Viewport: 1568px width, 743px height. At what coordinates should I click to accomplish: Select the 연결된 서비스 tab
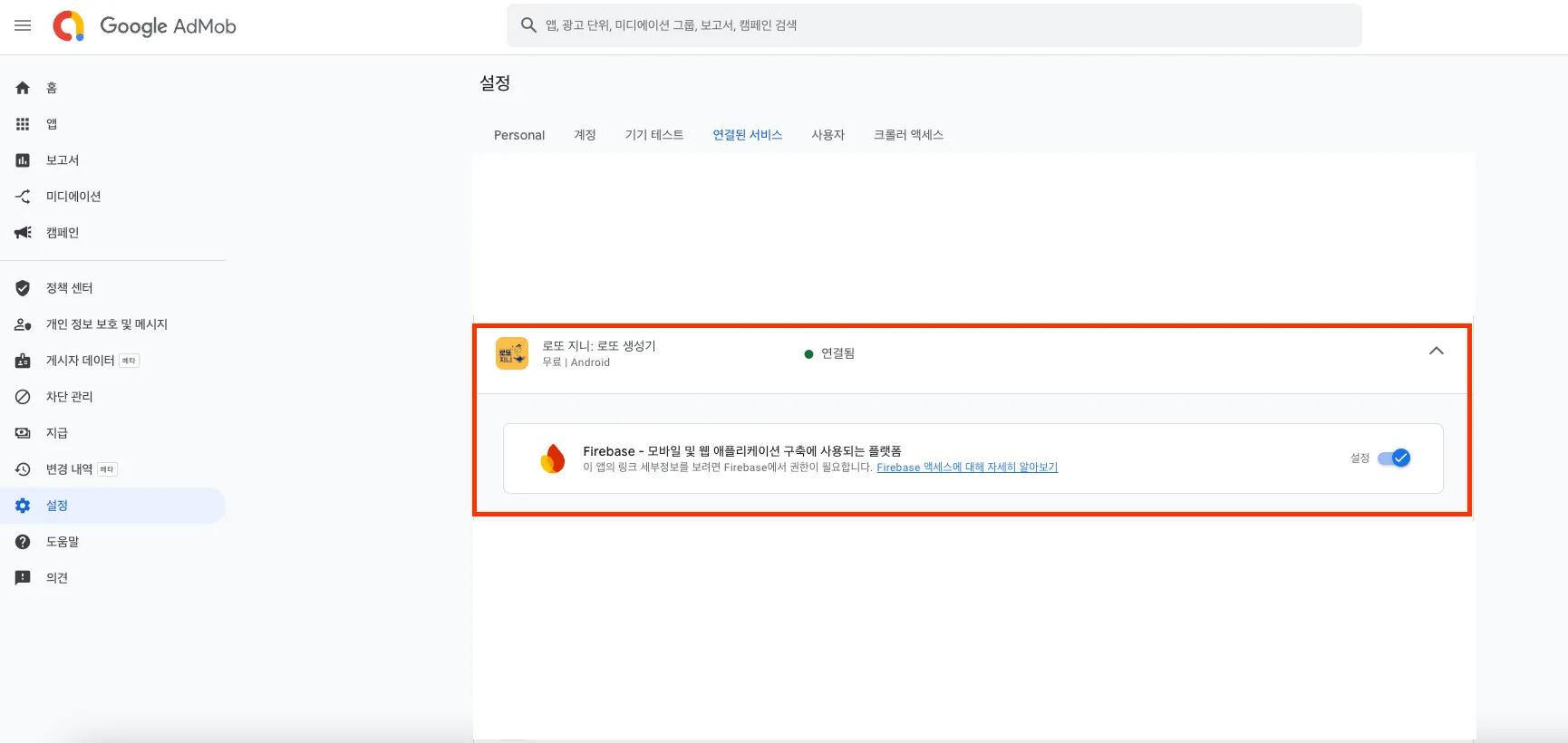[x=747, y=135]
